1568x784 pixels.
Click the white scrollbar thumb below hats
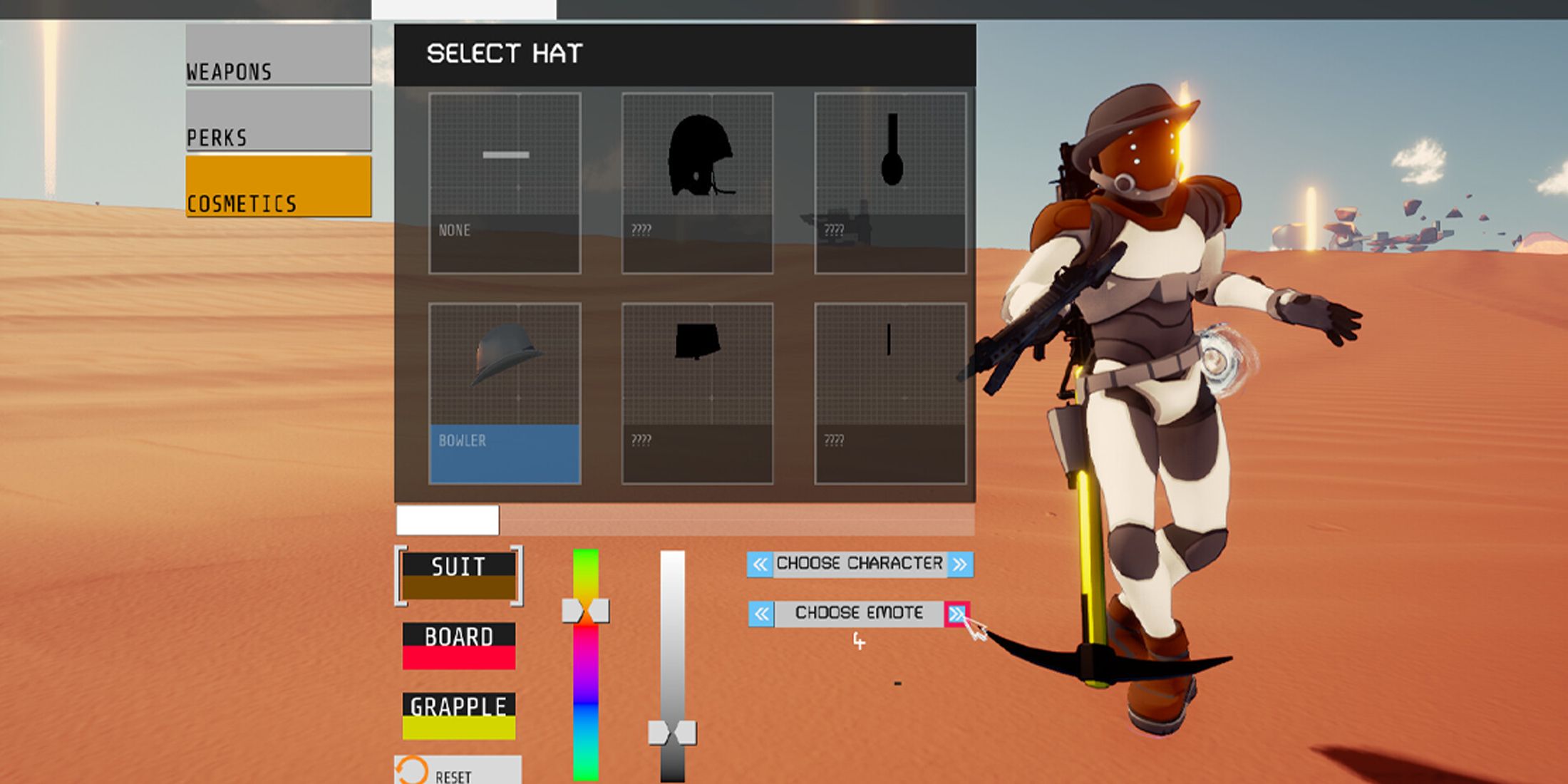coord(448,520)
